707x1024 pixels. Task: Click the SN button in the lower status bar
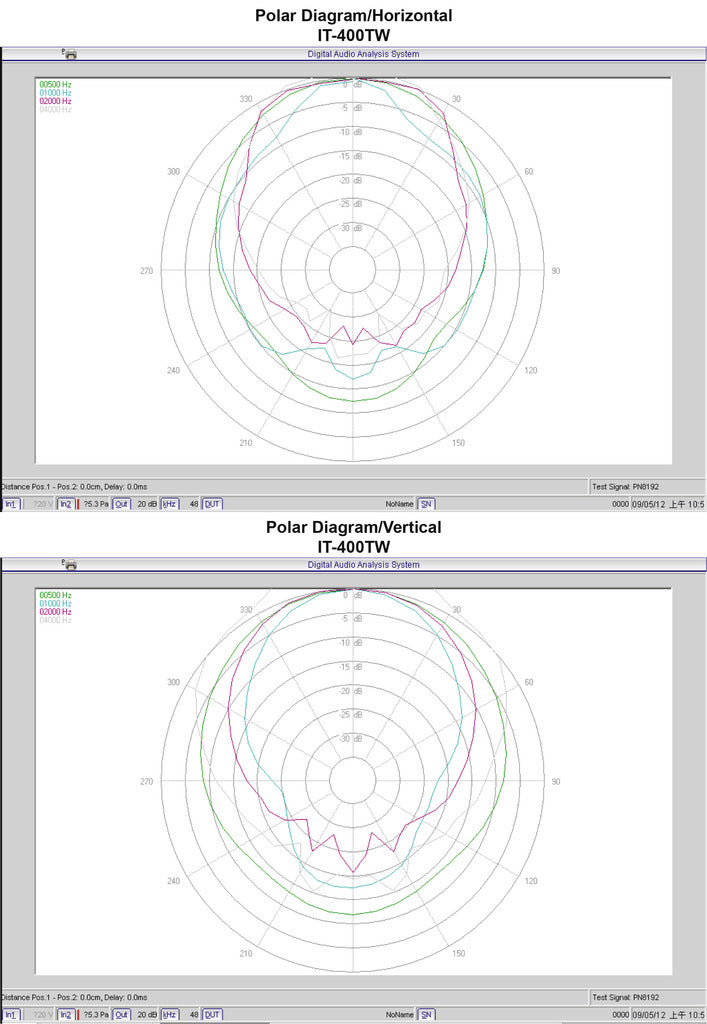pyautogui.click(x=426, y=1015)
